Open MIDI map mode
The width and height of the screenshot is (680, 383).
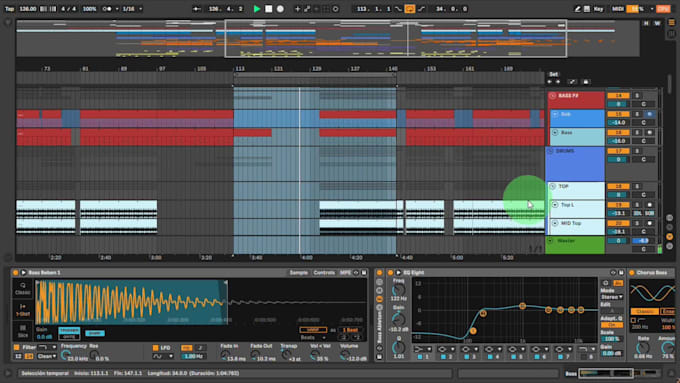pyautogui.click(x=618, y=9)
